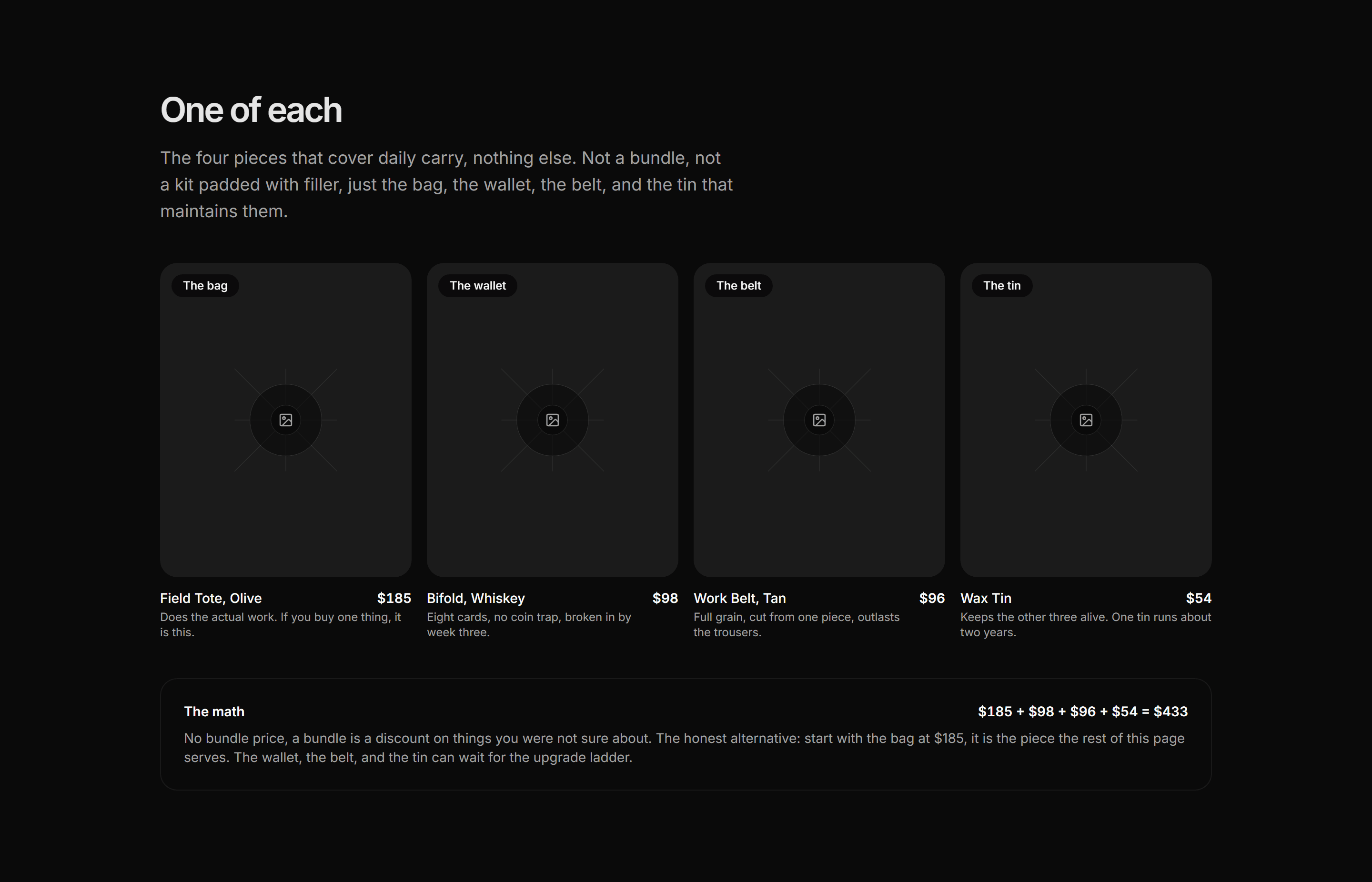
Task: Click the $185 price of Field Tote
Action: 394,598
